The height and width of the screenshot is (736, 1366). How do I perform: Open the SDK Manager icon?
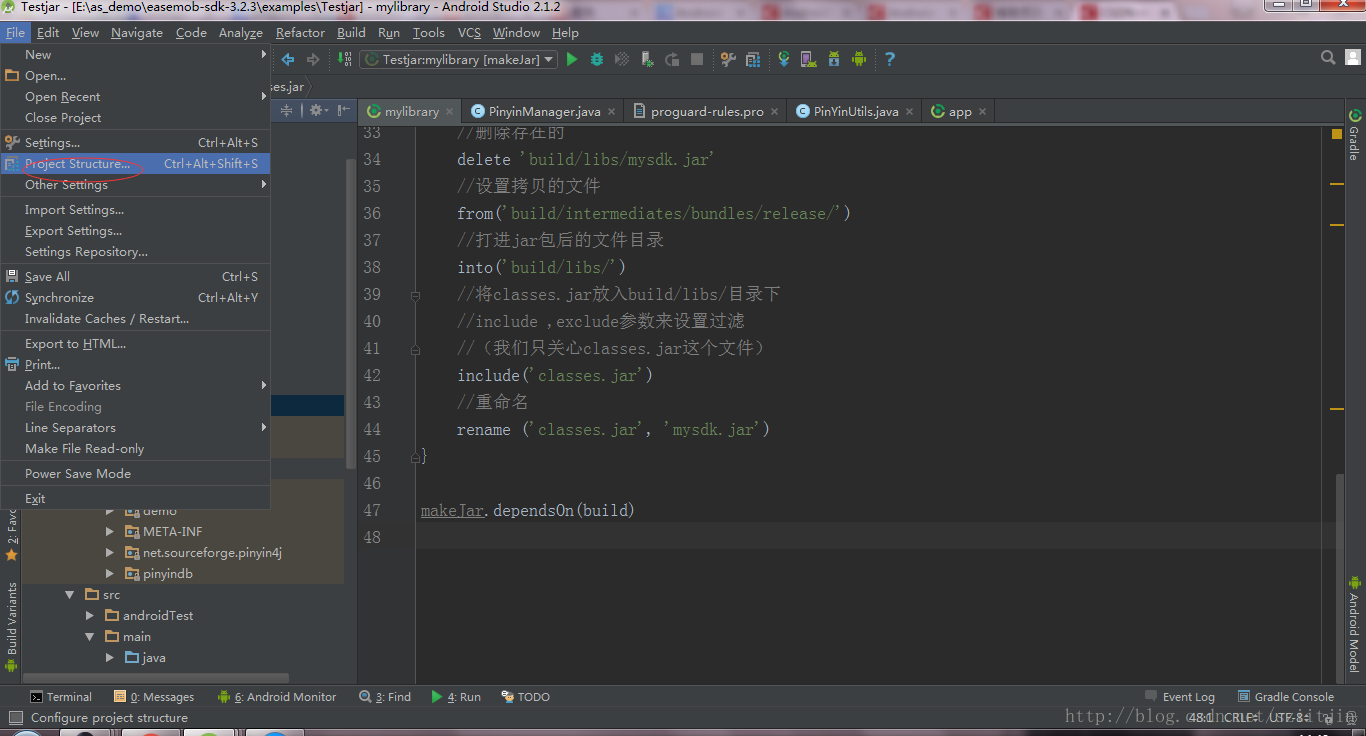point(834,59)
